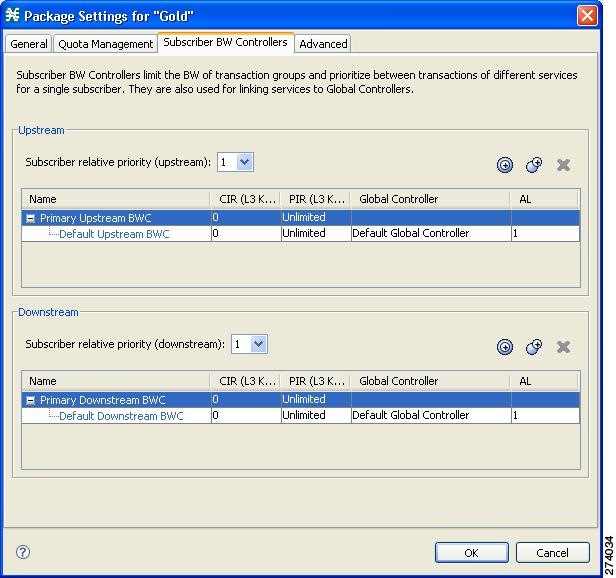Screen dimensions: 616x578
Task: Select the Subscriber BW Controllers tab
Action: tap(226, 42)
